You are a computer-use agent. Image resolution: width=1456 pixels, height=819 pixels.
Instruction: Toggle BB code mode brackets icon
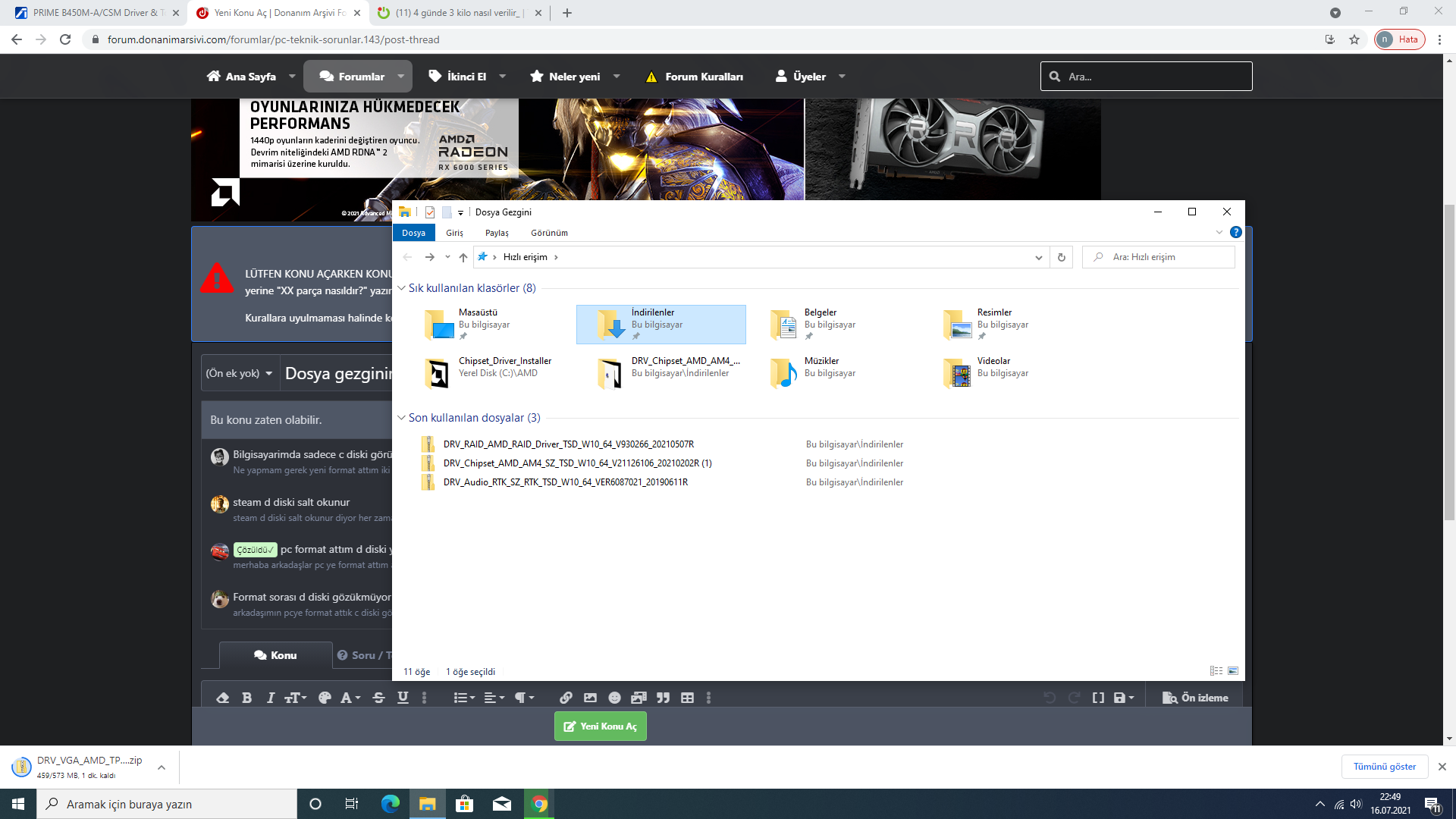tap(1098, 698)
